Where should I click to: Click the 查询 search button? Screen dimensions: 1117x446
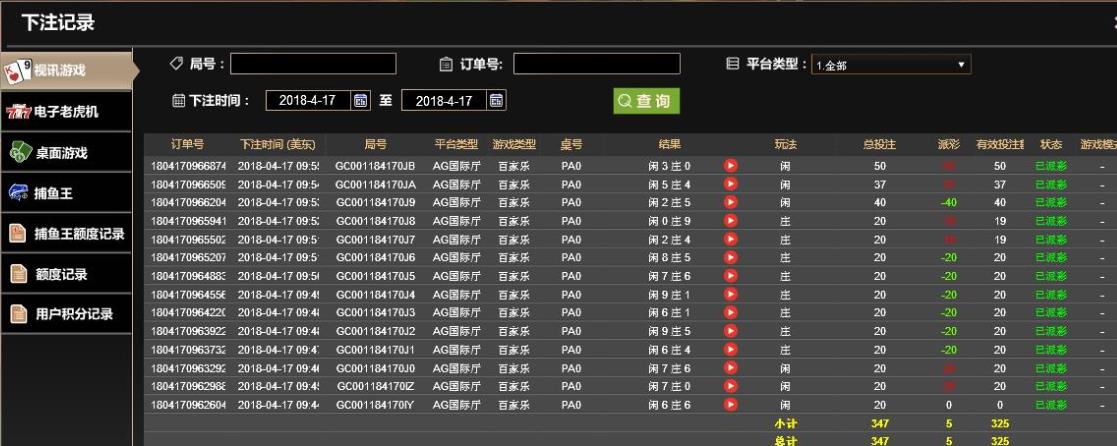(646, 101)
